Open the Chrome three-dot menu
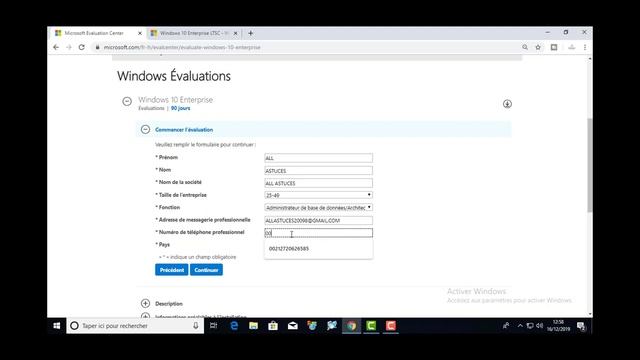This screenshot has width=640, height=360. click(585, 47)
